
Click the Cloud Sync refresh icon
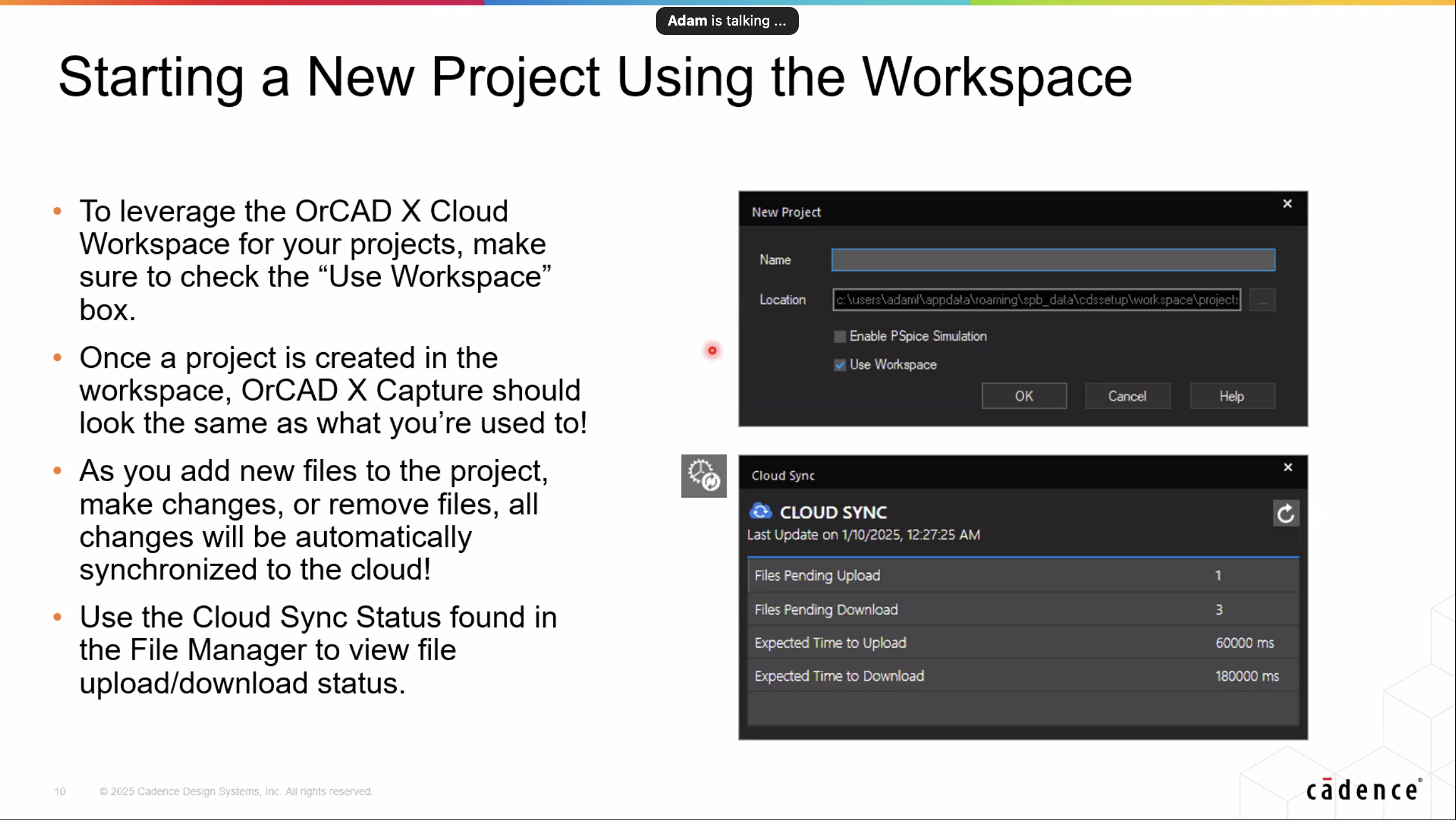point(1285,513)
